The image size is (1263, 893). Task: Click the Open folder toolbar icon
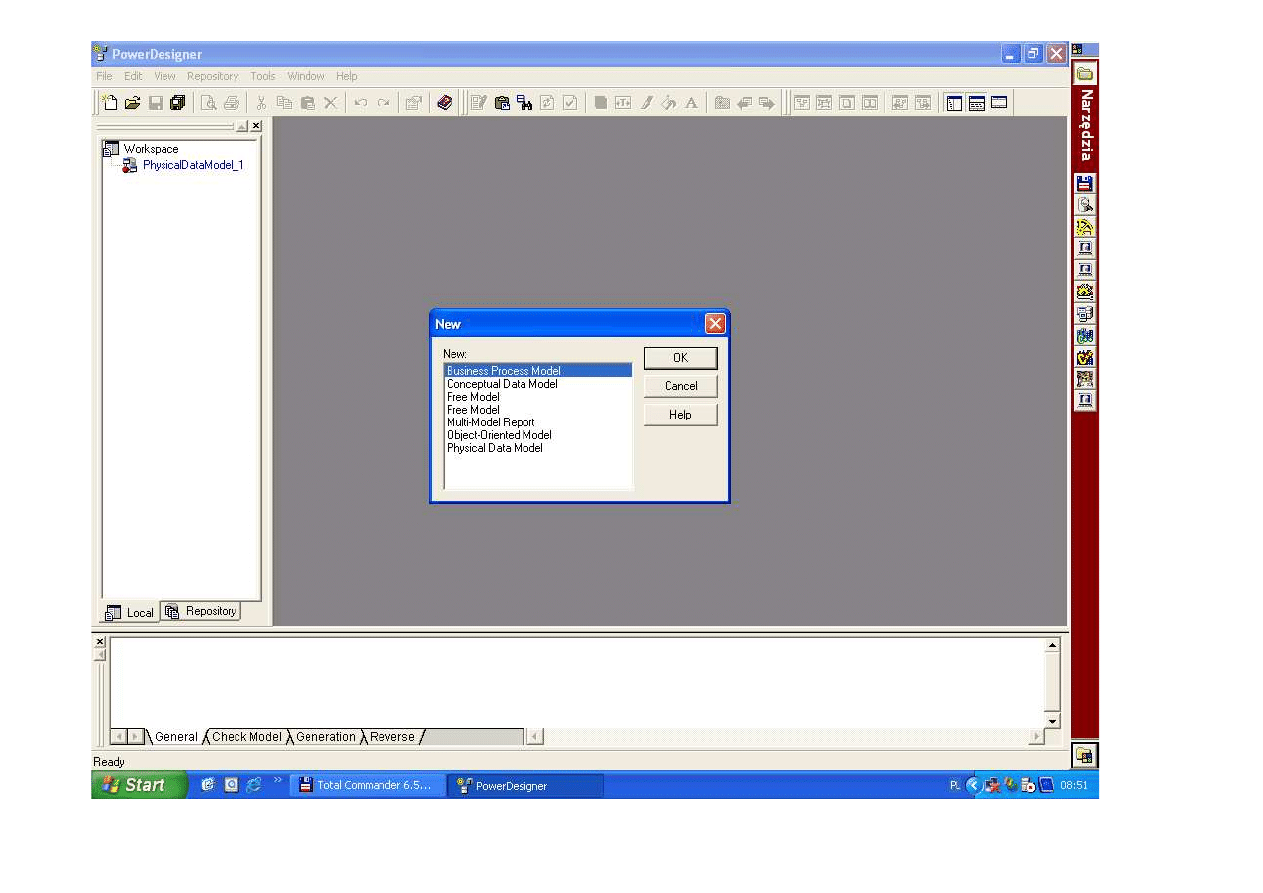click(x=132, y=103)
